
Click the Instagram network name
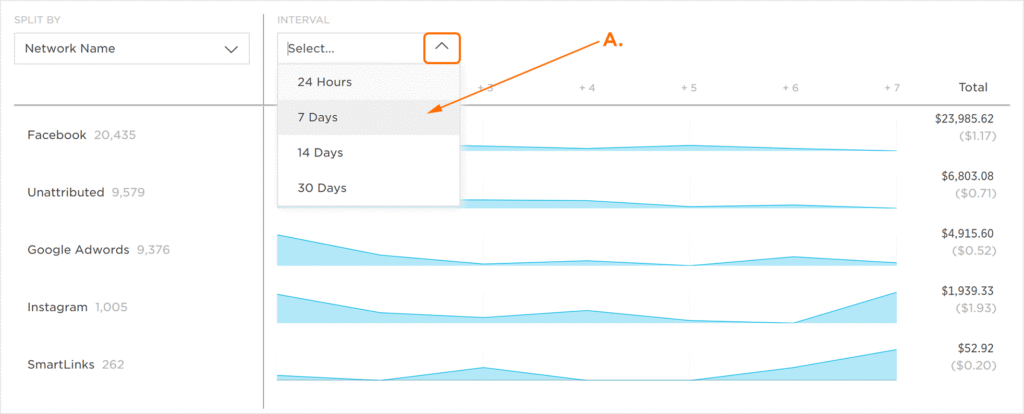tap(57, 308)
